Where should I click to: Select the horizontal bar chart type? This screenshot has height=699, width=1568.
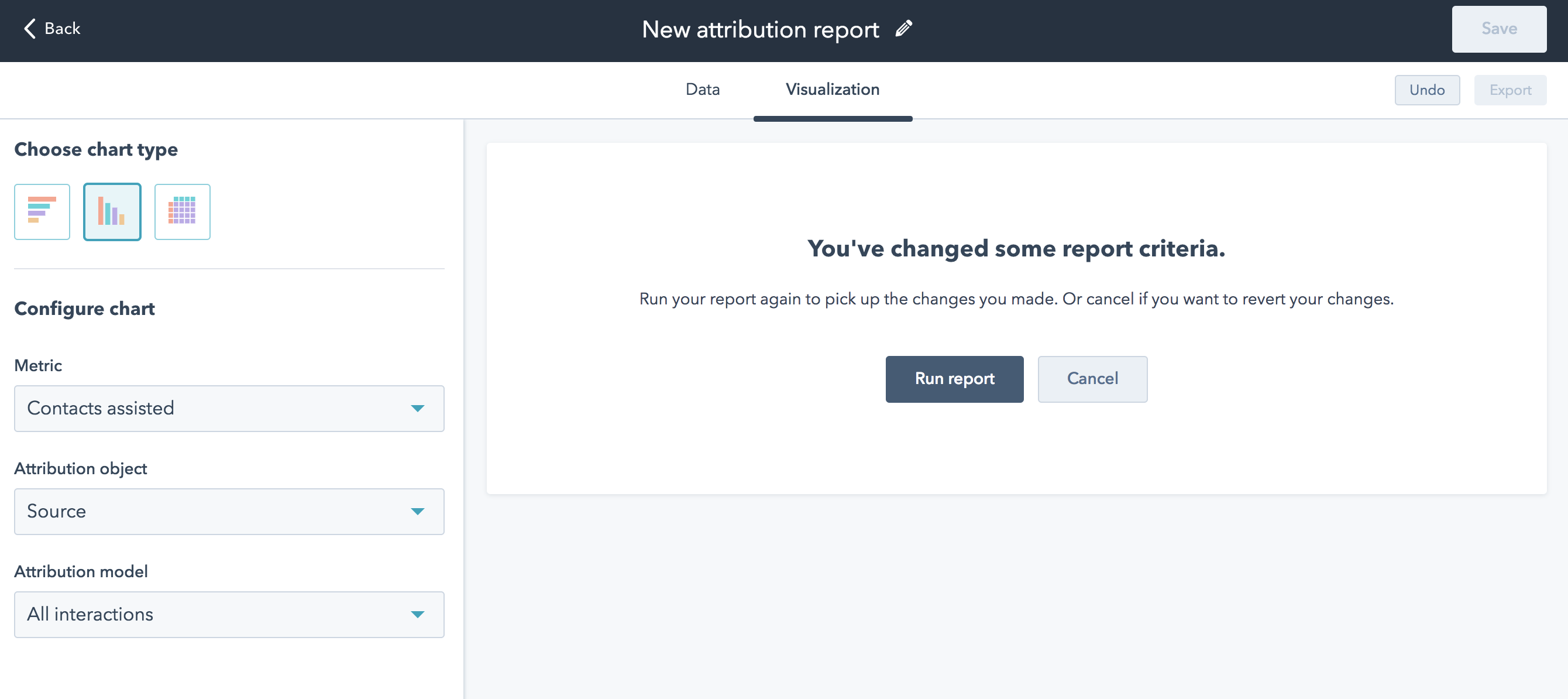42,211
